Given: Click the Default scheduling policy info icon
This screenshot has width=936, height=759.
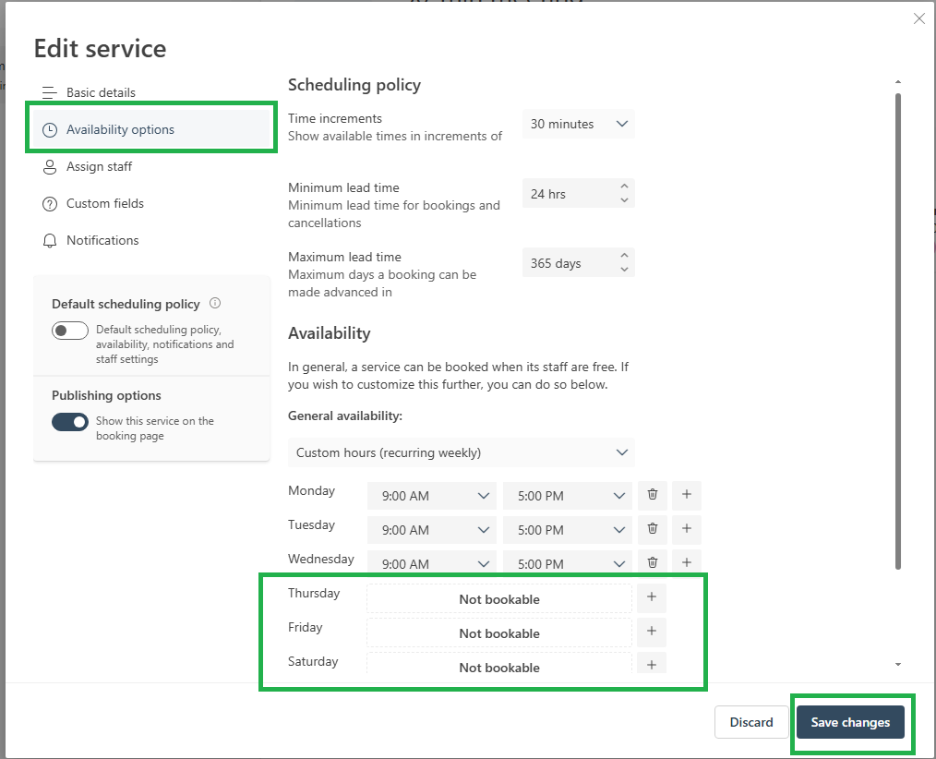Looking at the screenshot, I should 215,303.
